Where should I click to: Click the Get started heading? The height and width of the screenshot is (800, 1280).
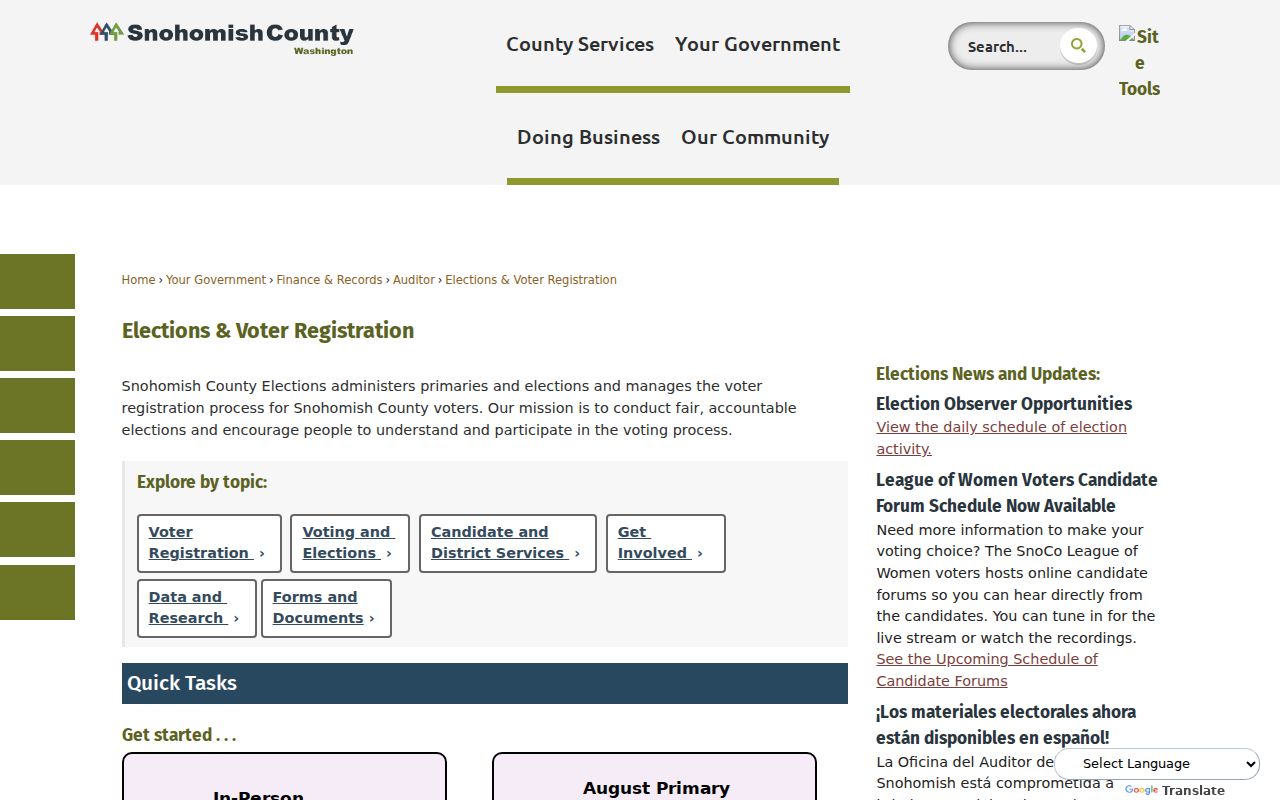179,735
